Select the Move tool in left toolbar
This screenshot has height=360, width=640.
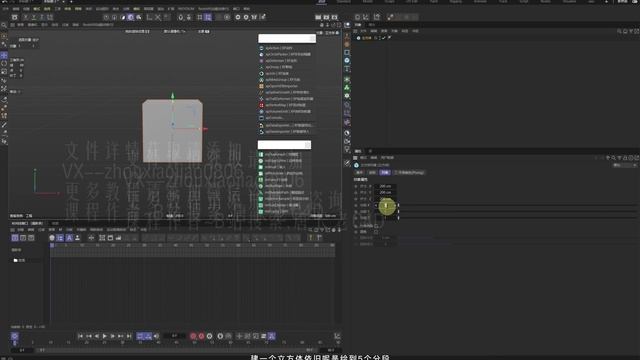pyautogui.click(x=4, y=55)
